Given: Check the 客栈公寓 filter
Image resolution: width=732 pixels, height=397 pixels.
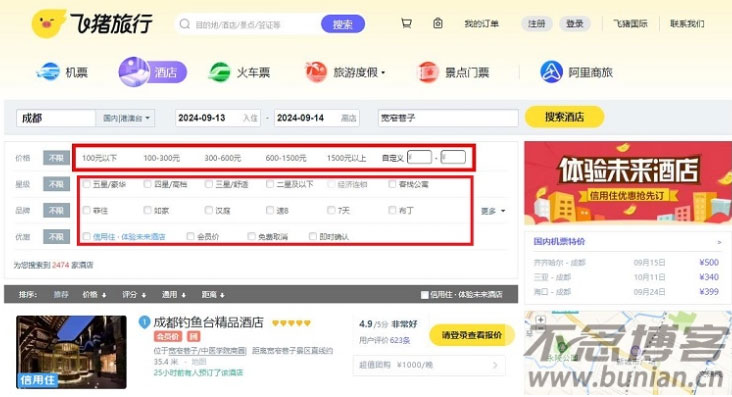Looking at the screenshot, I should [392, 184].
